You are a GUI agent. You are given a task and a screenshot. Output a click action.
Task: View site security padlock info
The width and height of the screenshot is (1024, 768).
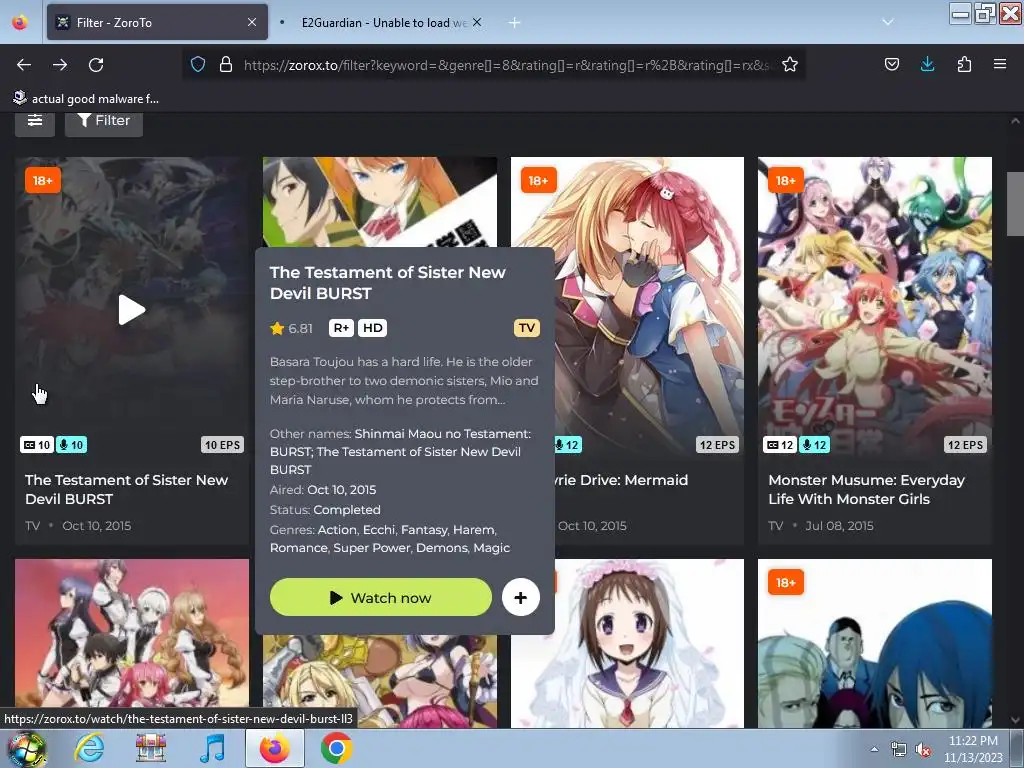[x=226, y=64]
